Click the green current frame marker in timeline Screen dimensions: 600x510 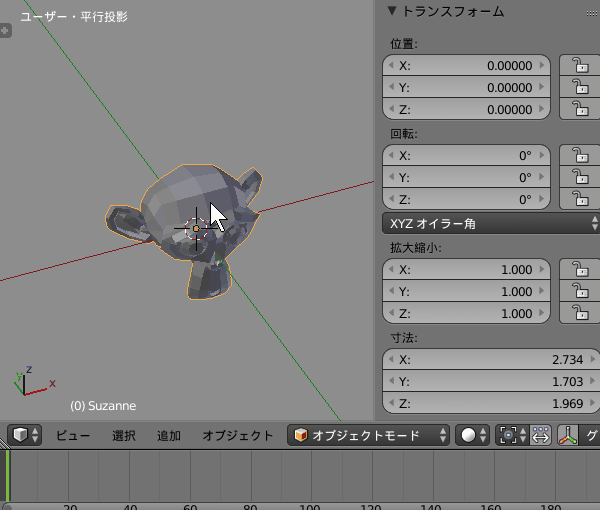pos(7,476)
